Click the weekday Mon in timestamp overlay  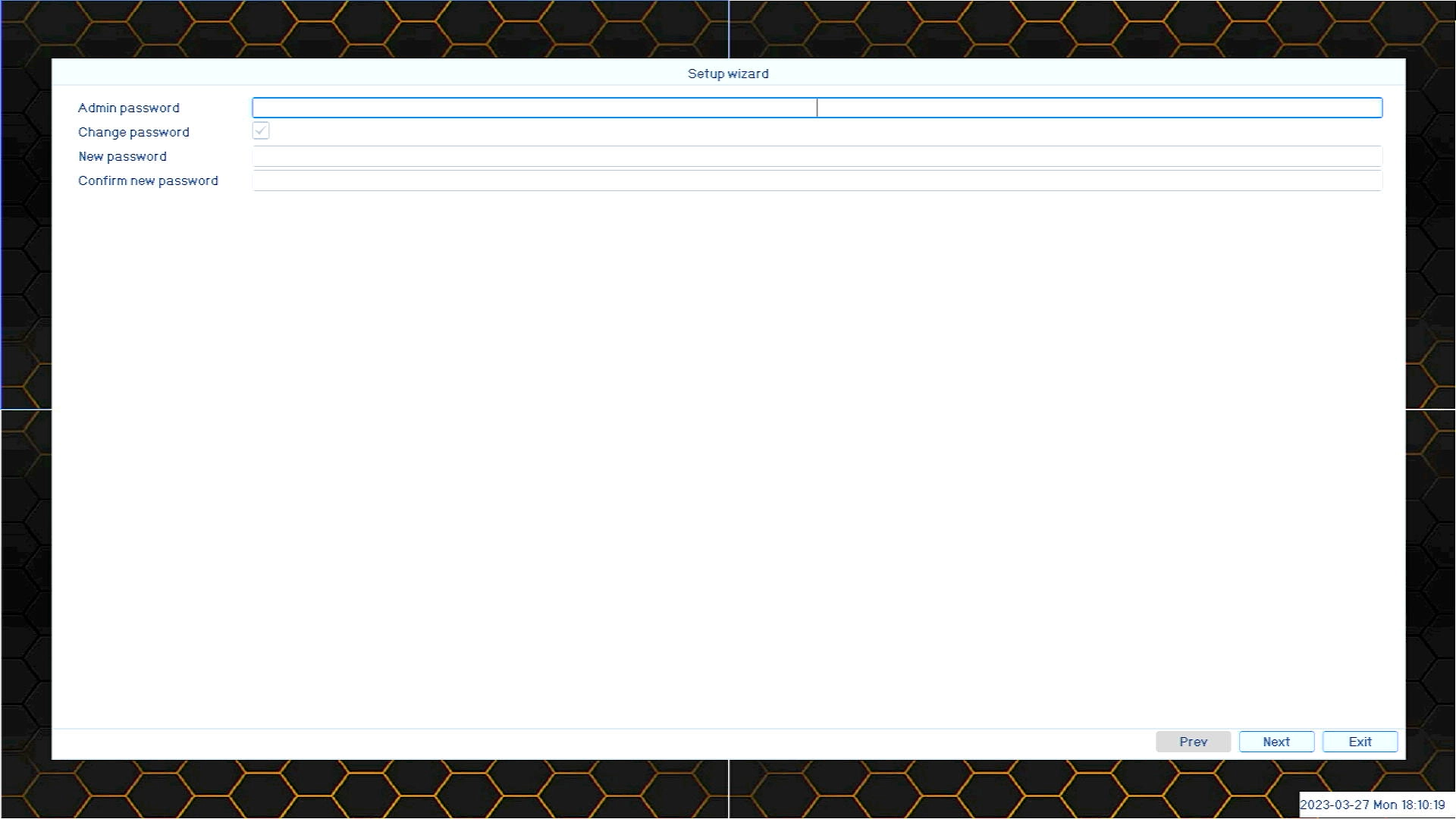[1385, 805]
